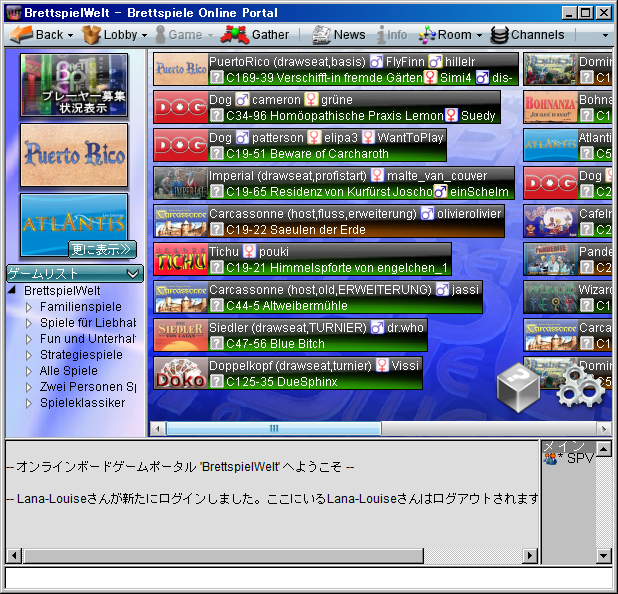Expand the Familienspiele tree node
This screenshot has height=594, width=618.
click(28, 307)
